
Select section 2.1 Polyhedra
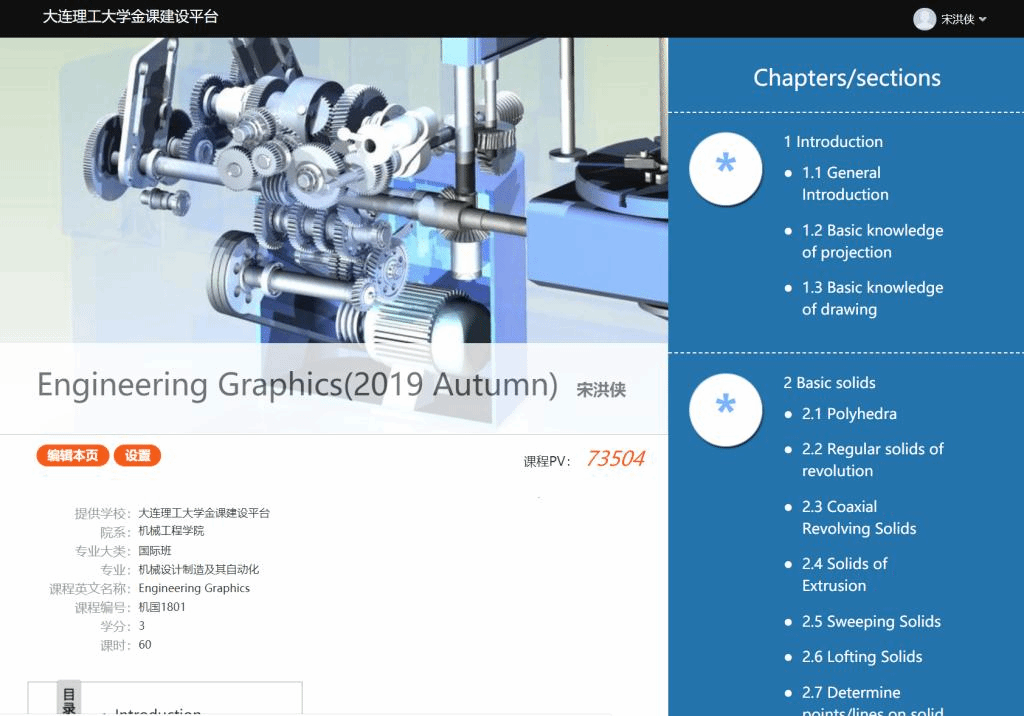tap(848, 414)
